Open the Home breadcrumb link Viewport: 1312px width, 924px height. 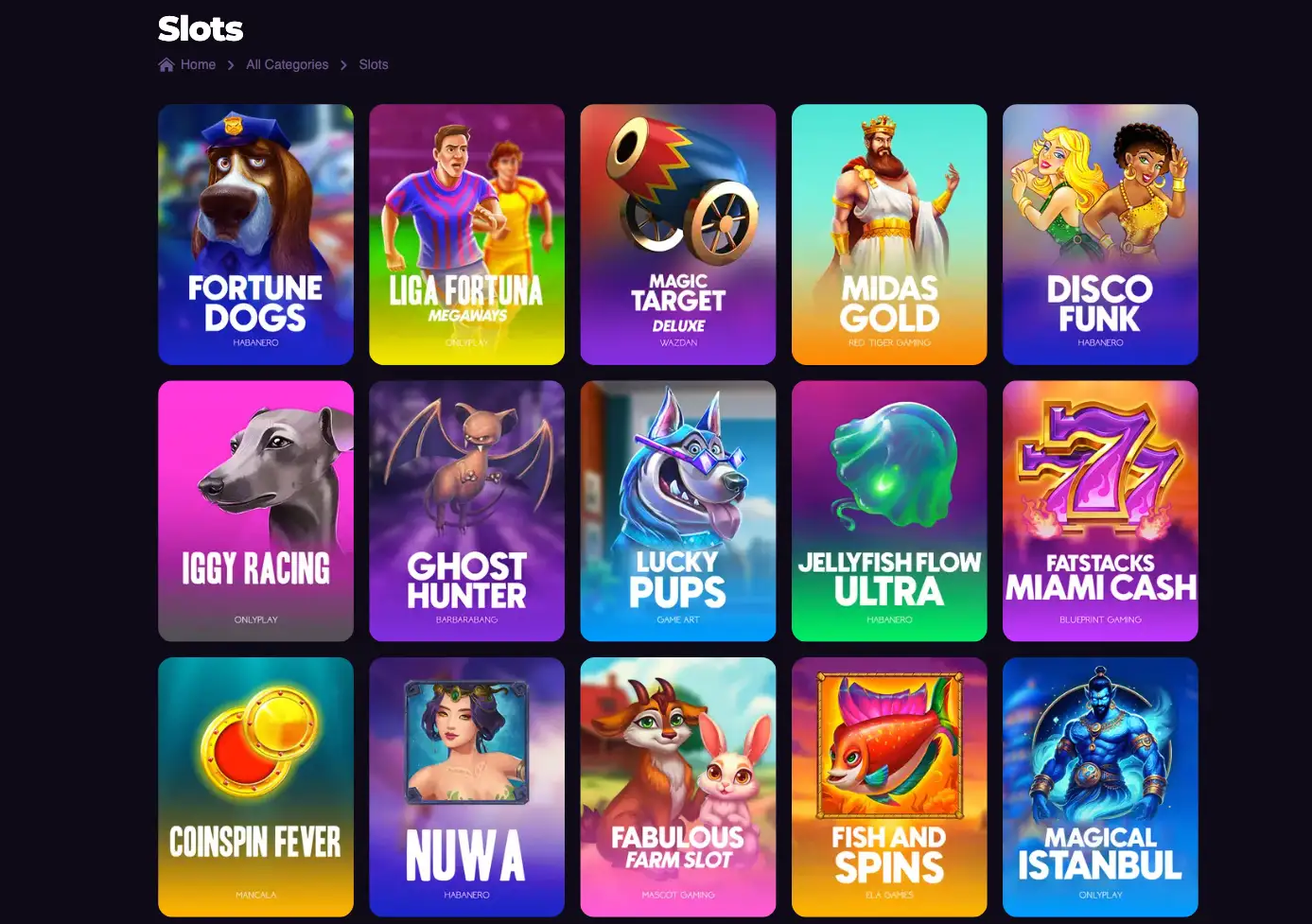[198, 64]
